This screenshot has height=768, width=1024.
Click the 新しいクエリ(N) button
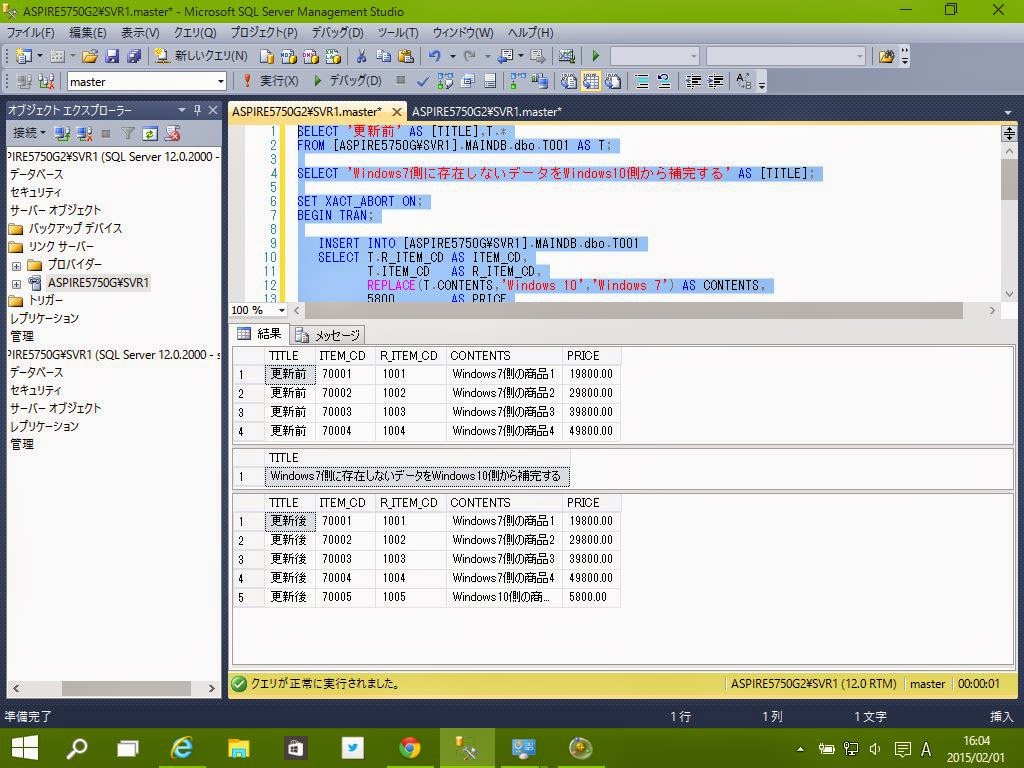(x=201, y=56)
